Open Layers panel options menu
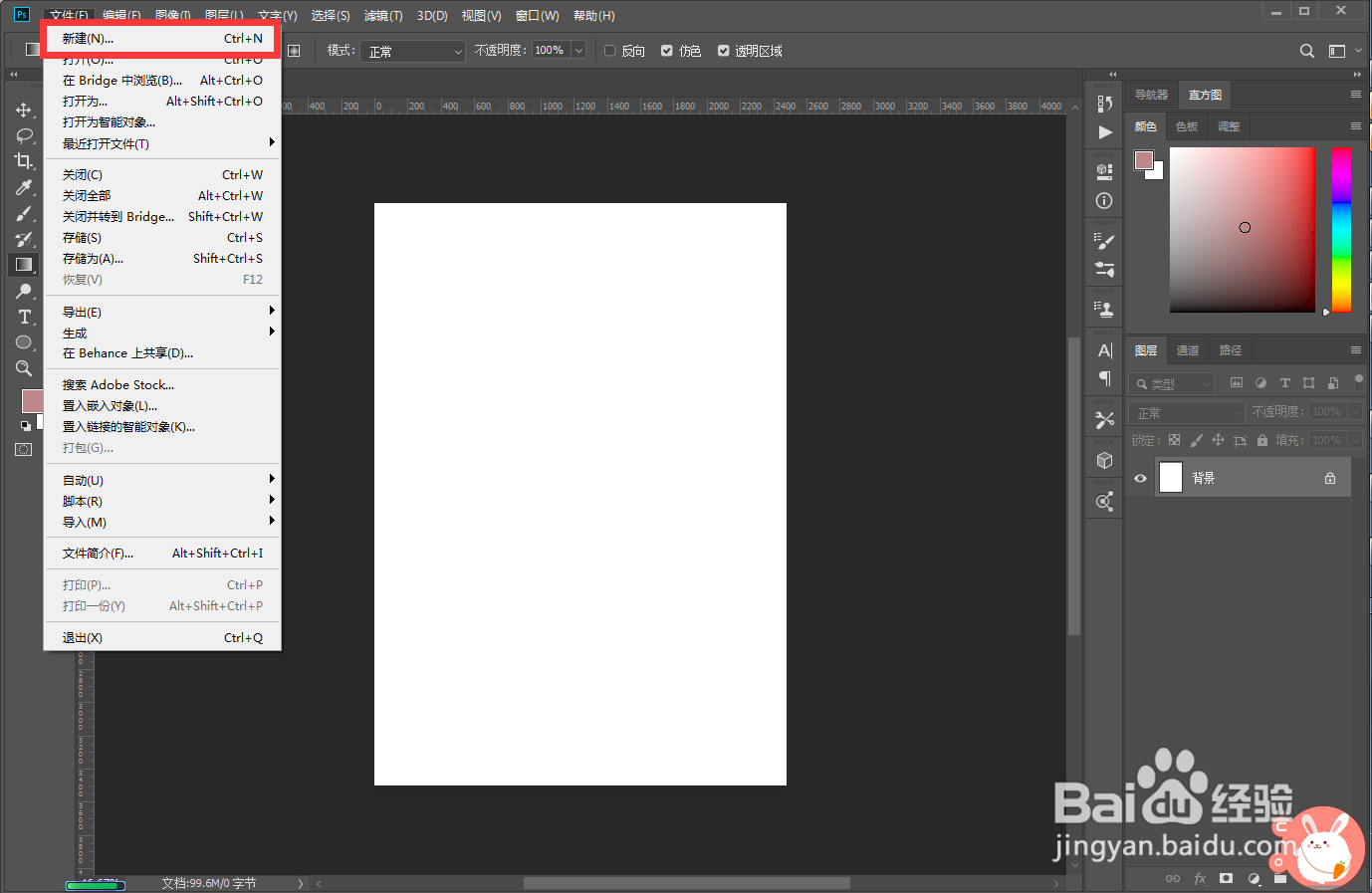Screen dimensions: 1372x893 (x=1355, y=350)
